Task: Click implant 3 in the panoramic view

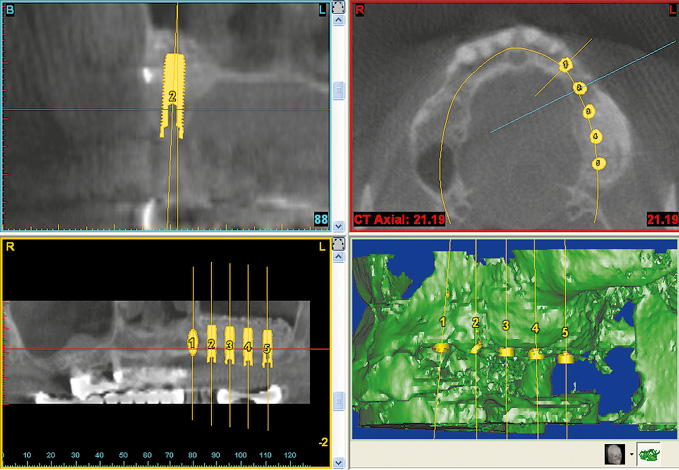Action: tap(230, 345)
